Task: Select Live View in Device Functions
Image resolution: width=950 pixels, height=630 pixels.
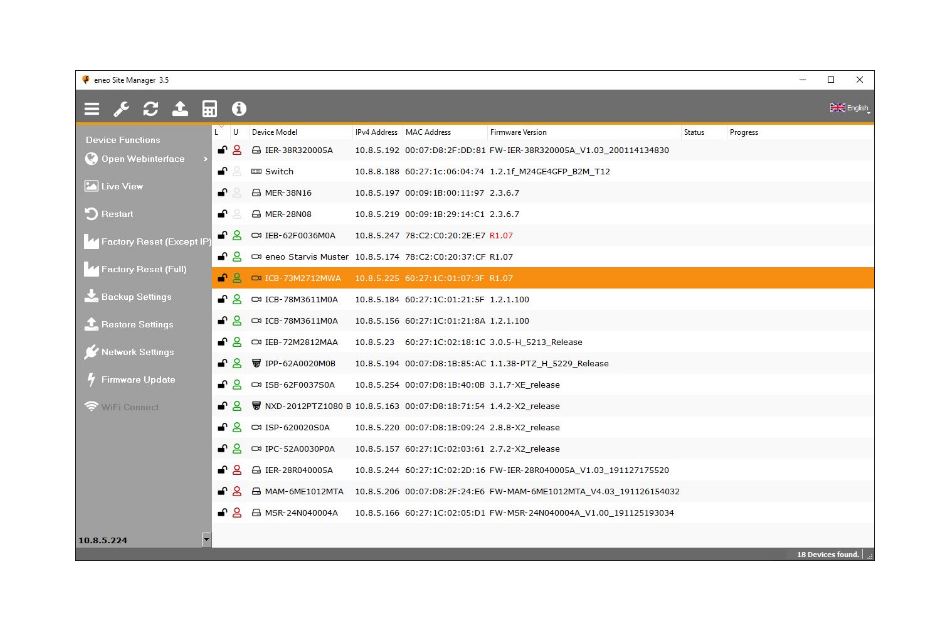Action: 122,187
